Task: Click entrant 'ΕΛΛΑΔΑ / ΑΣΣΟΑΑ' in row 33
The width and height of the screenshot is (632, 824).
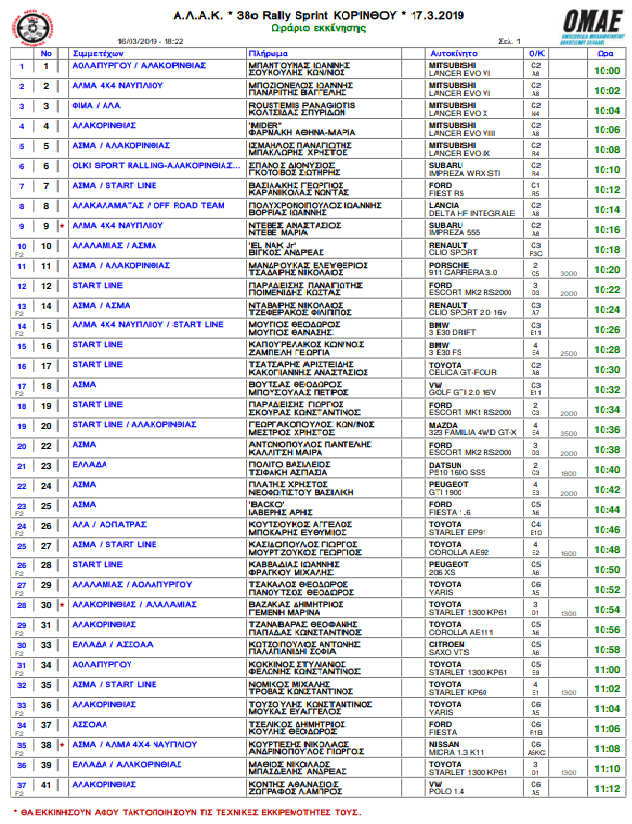Action: (113, 645)
